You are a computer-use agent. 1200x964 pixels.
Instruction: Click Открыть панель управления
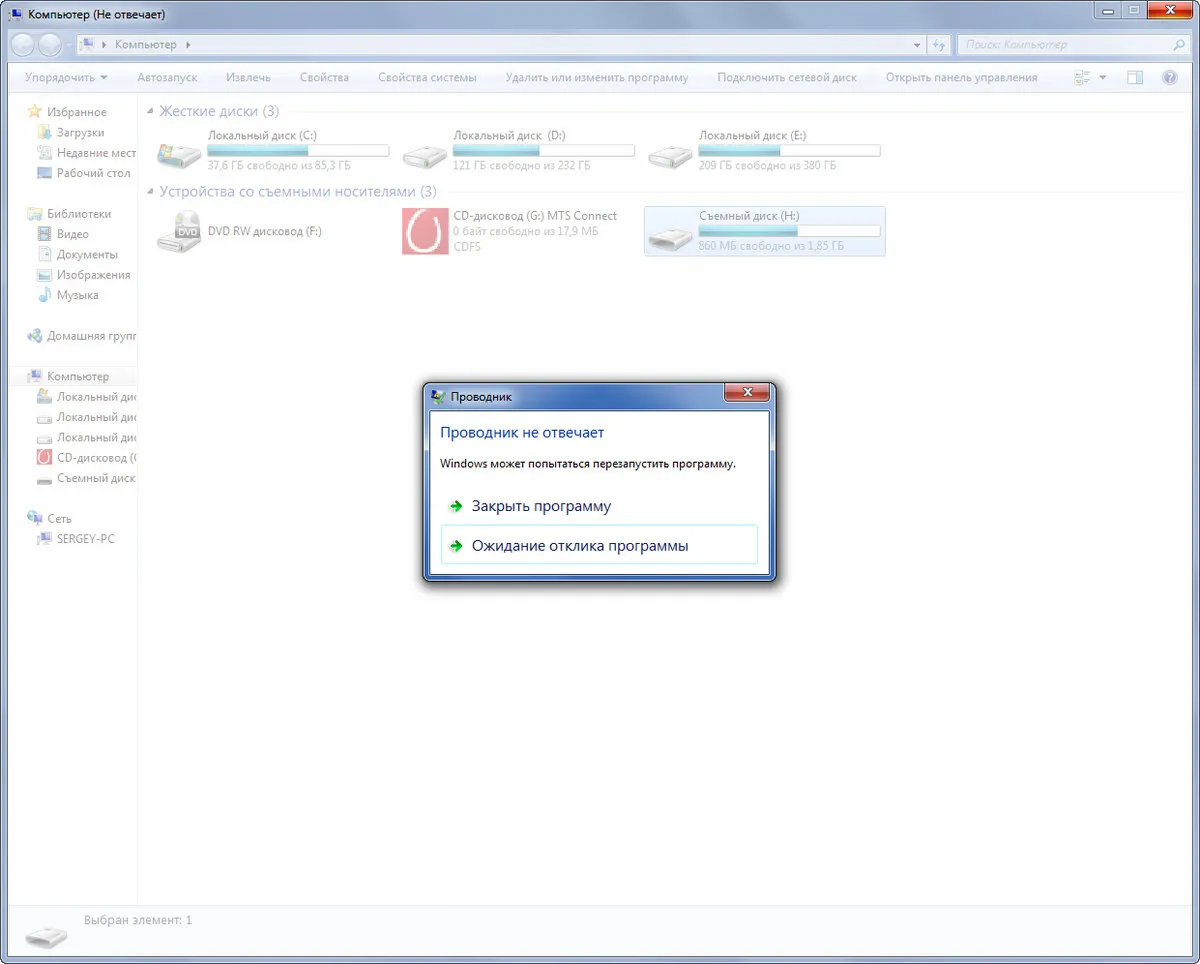[961, 77]
